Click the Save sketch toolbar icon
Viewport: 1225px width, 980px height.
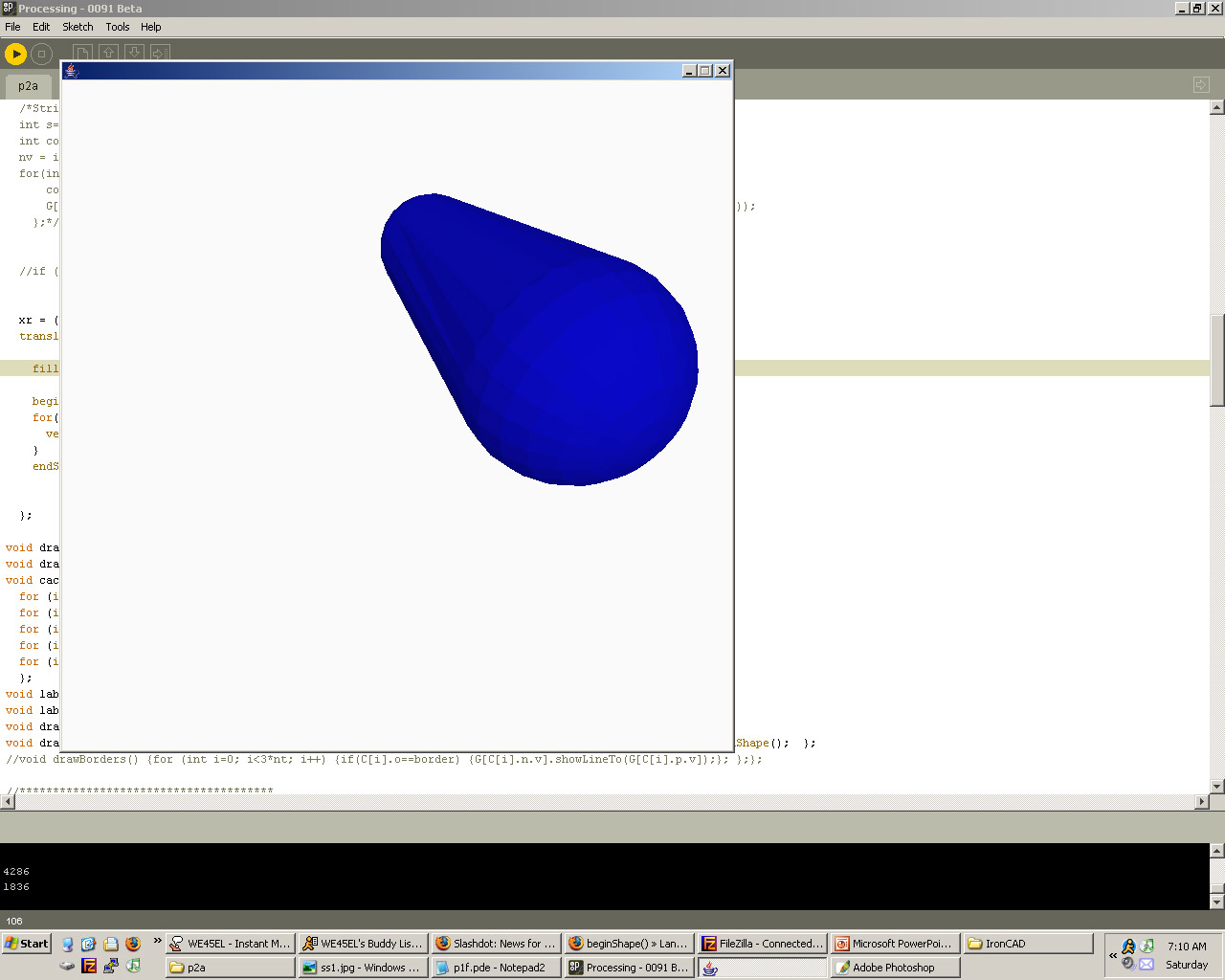(135, 54)
